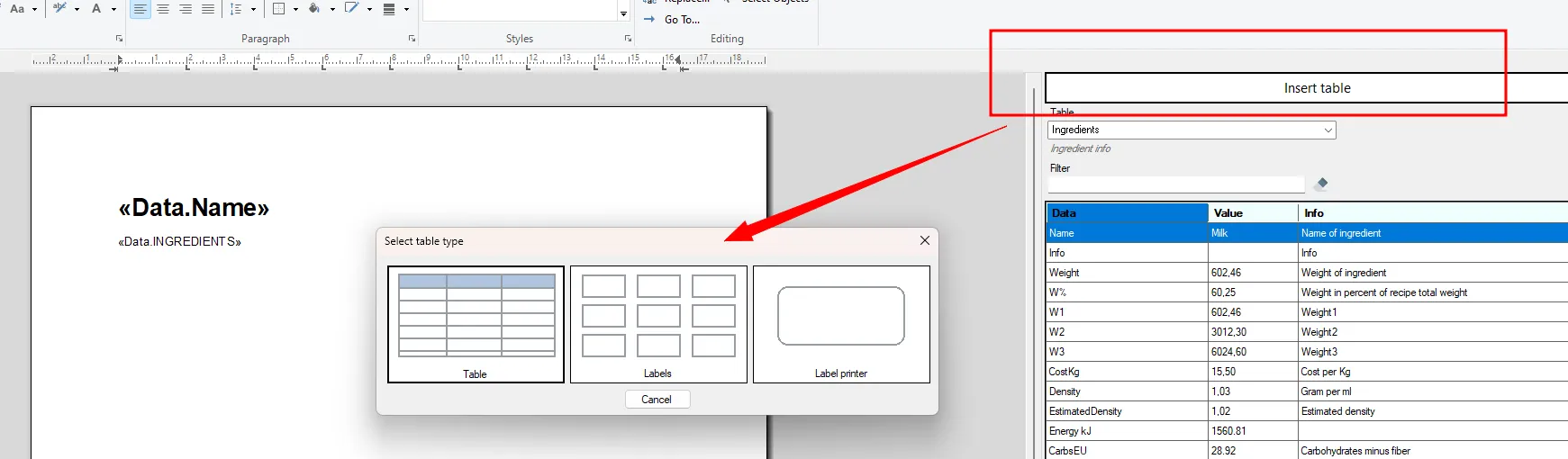Screen dimensions: 1568x459
Task: Justify the paragraph text
Action: 208,9
